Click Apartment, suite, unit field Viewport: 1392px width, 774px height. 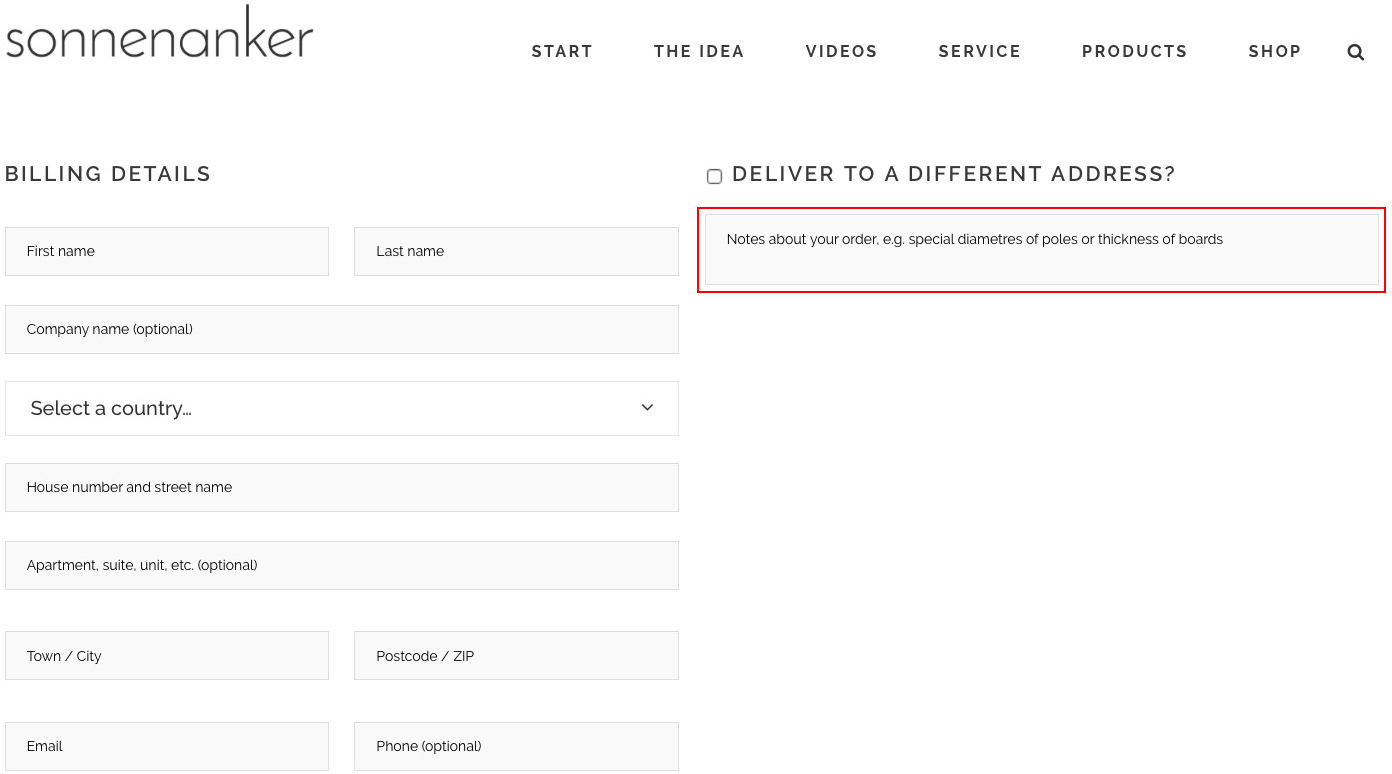point(341,565)
